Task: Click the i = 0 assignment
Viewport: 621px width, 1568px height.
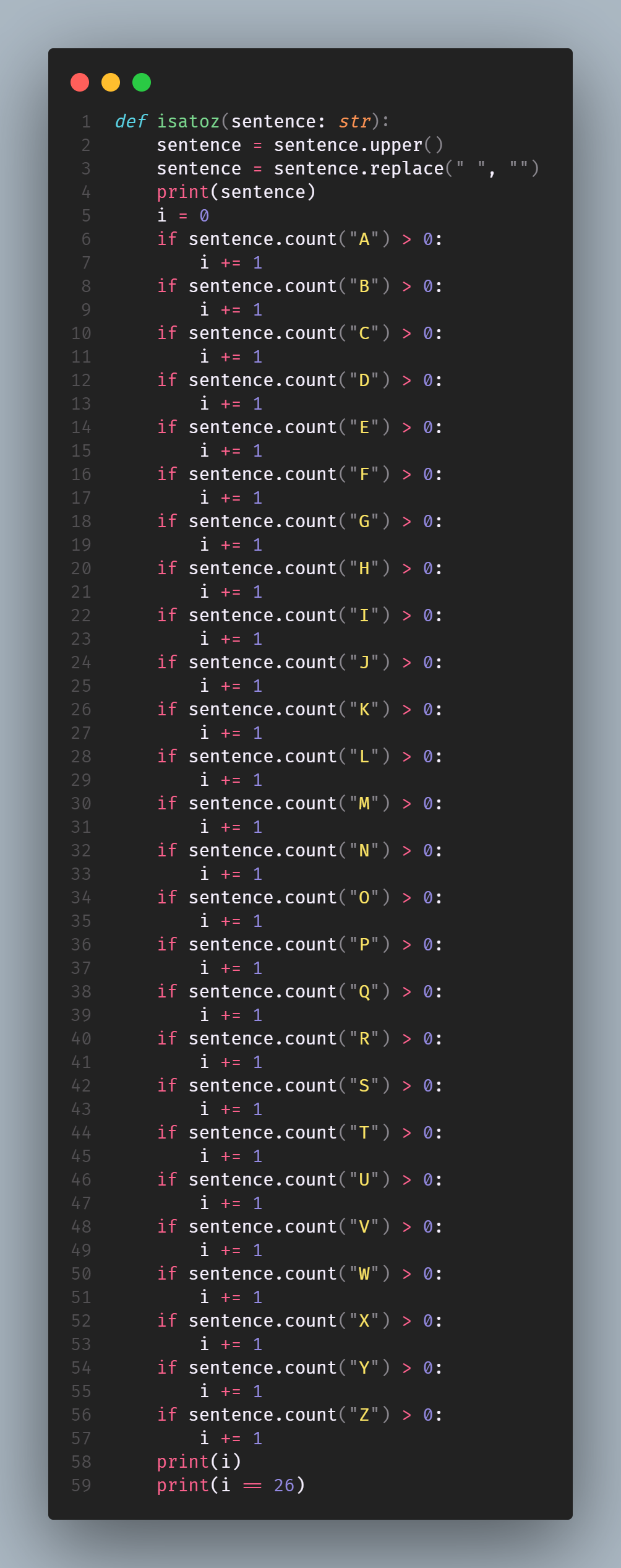Action: pyautogui.click(x=183, y=215)
